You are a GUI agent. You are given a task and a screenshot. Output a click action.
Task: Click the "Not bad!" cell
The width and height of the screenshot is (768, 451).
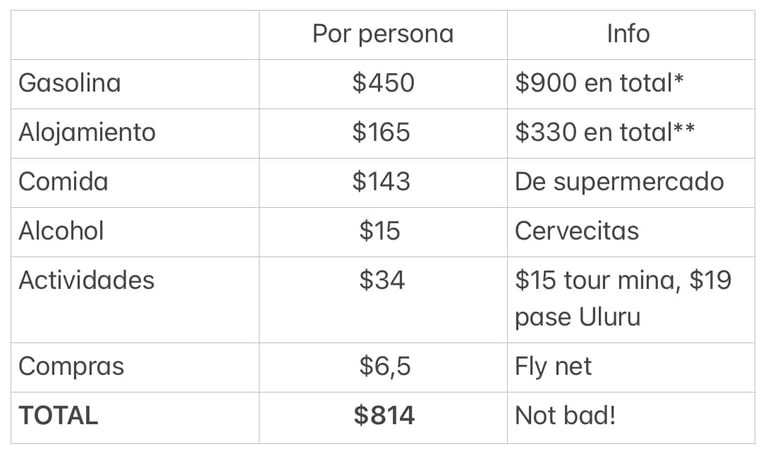point(565,416)
